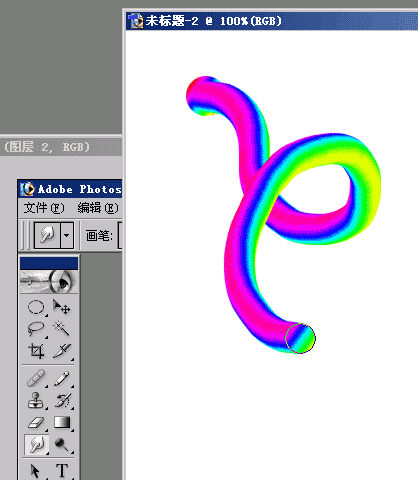Select the Slice tool
Image resolution: width=418 pixels, height=480 pixels.
pyautogui.click(x=62, y=351)
